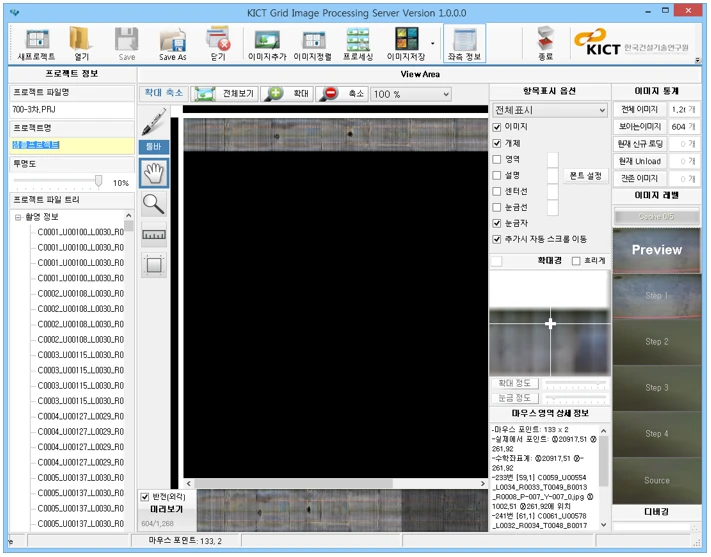Click the Save floppy disk icon
Viewport: 711px width, 557px height.
(127, 44)
